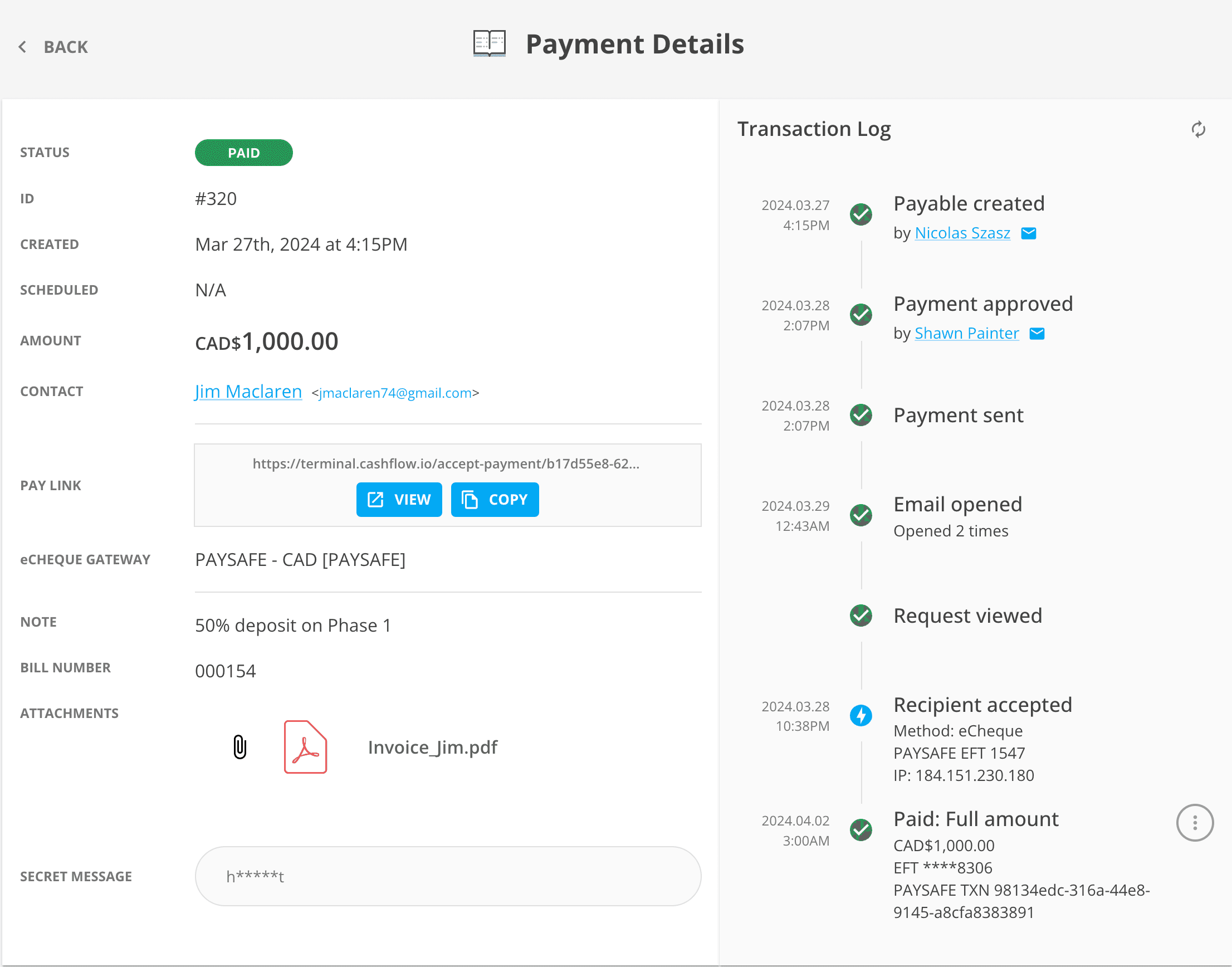This screenshot has height=967, width=1232.
Task: Click the email icon beside Shawn Painter
Action: point(1037,334)
